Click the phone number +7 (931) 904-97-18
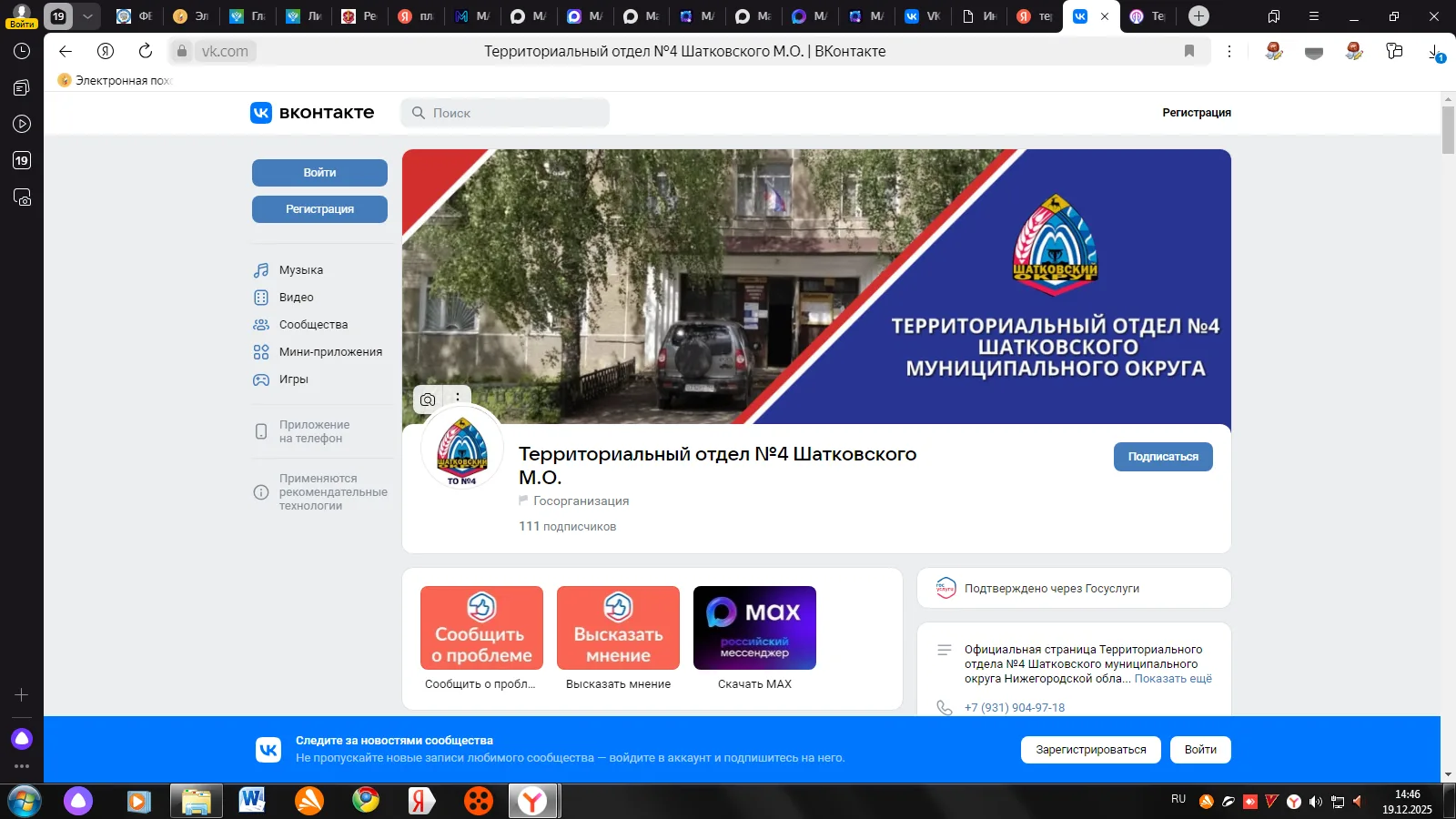Screen dimensions: 1456x819 pyautogui.click(x=1015, y=708)
